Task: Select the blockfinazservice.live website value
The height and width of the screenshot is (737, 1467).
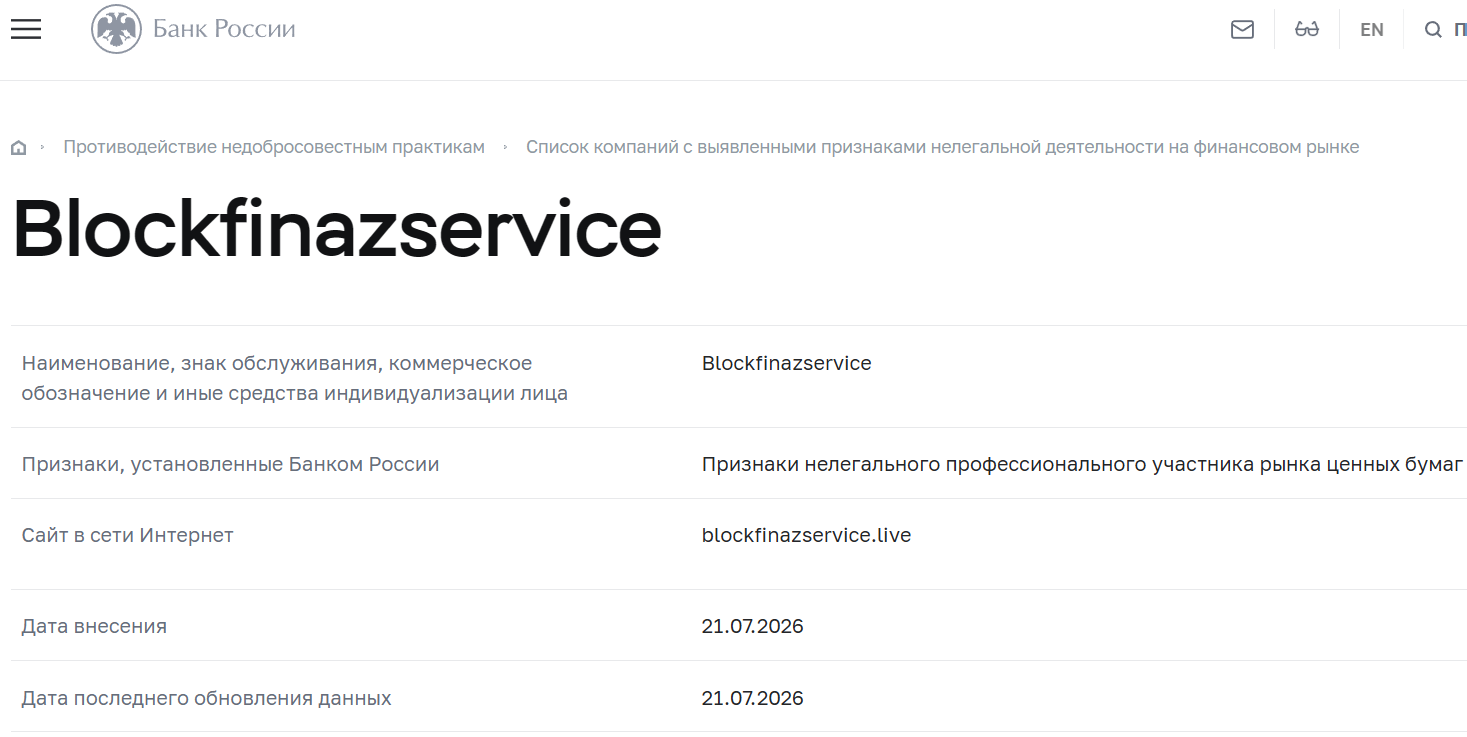Action: point(806,535)
